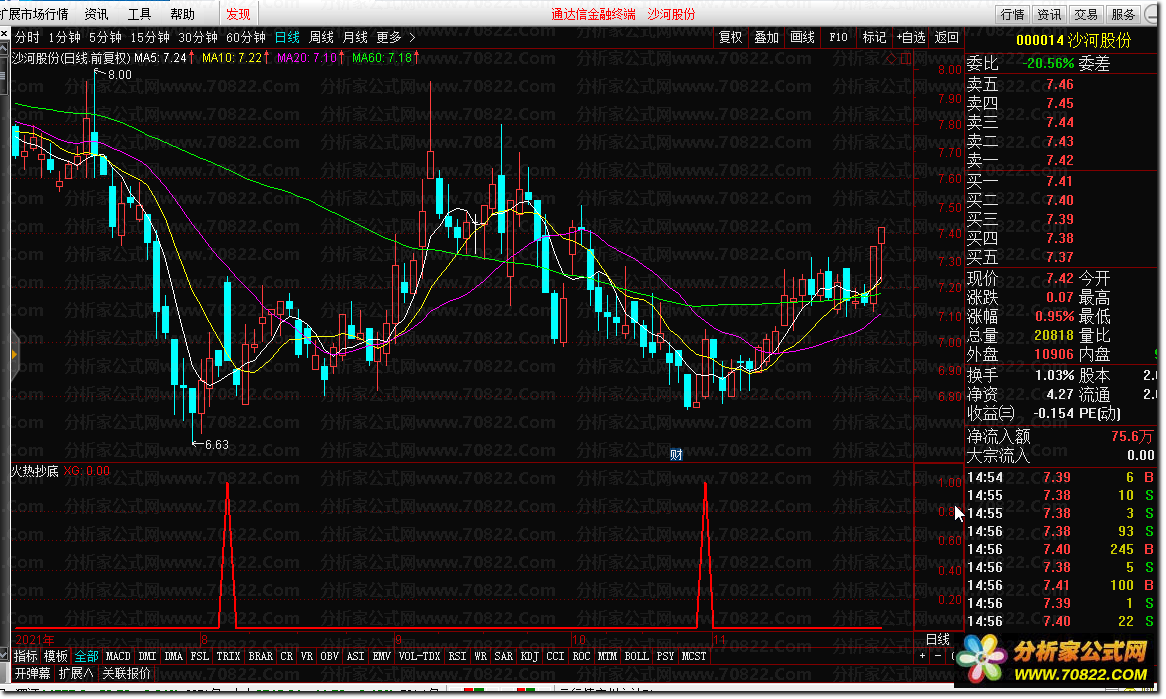1166x699 pixels.
Task: Click the 关联报价 button
Action: tap(126, 673)
